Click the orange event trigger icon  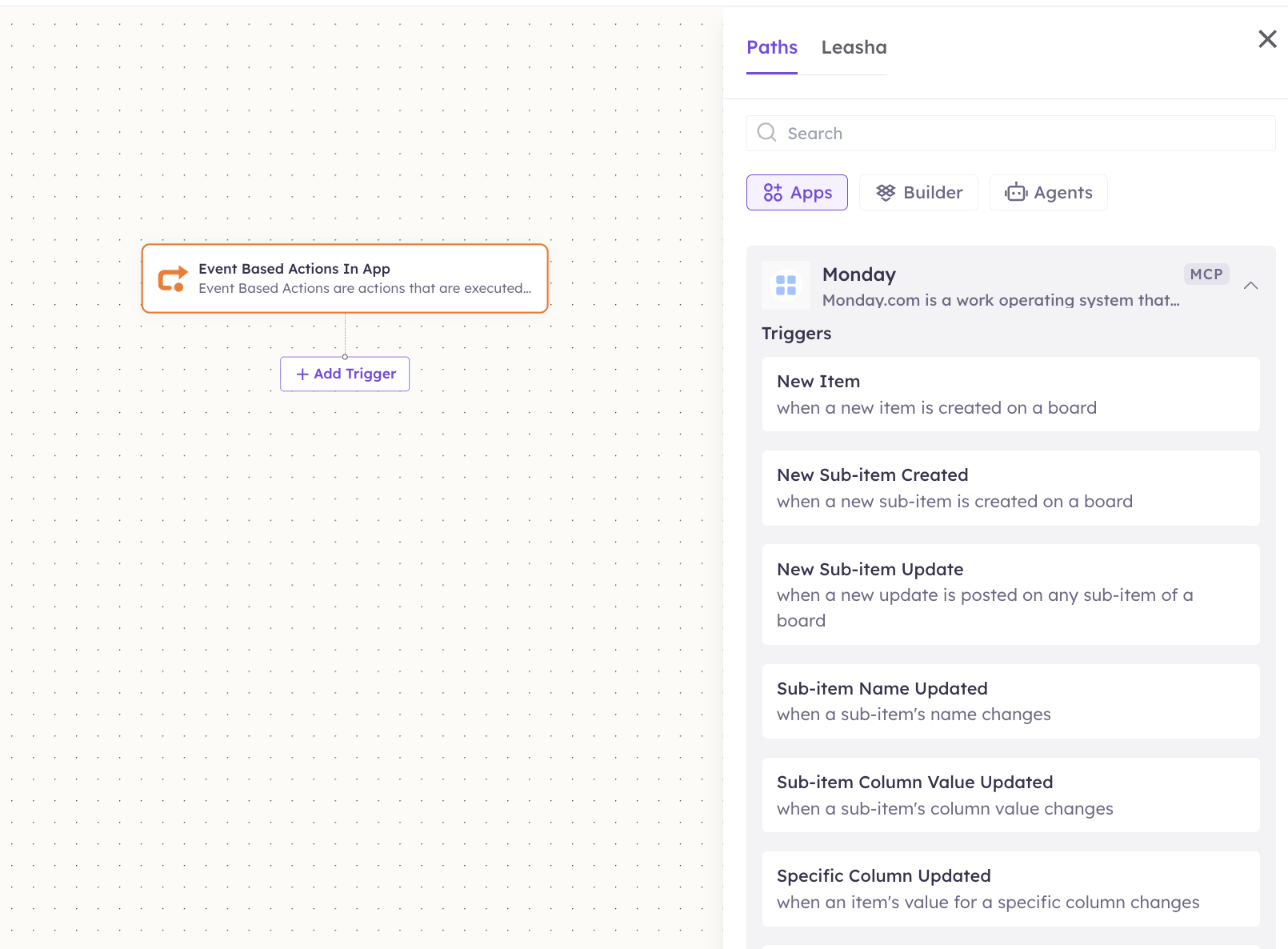172,278
